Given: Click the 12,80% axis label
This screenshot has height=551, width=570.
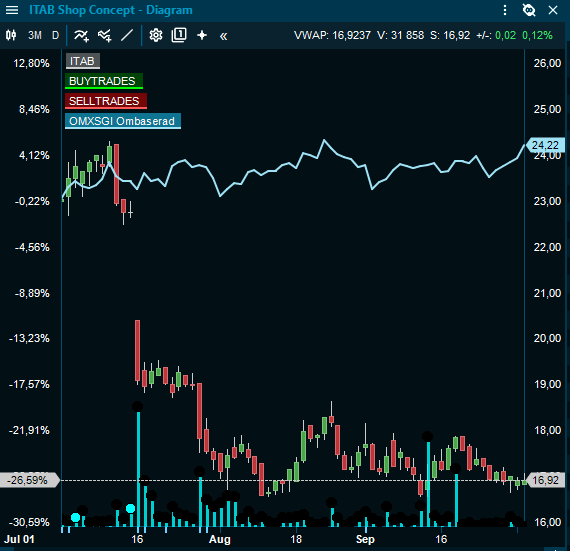Looking at the screenshot, I should click(31, 63).
